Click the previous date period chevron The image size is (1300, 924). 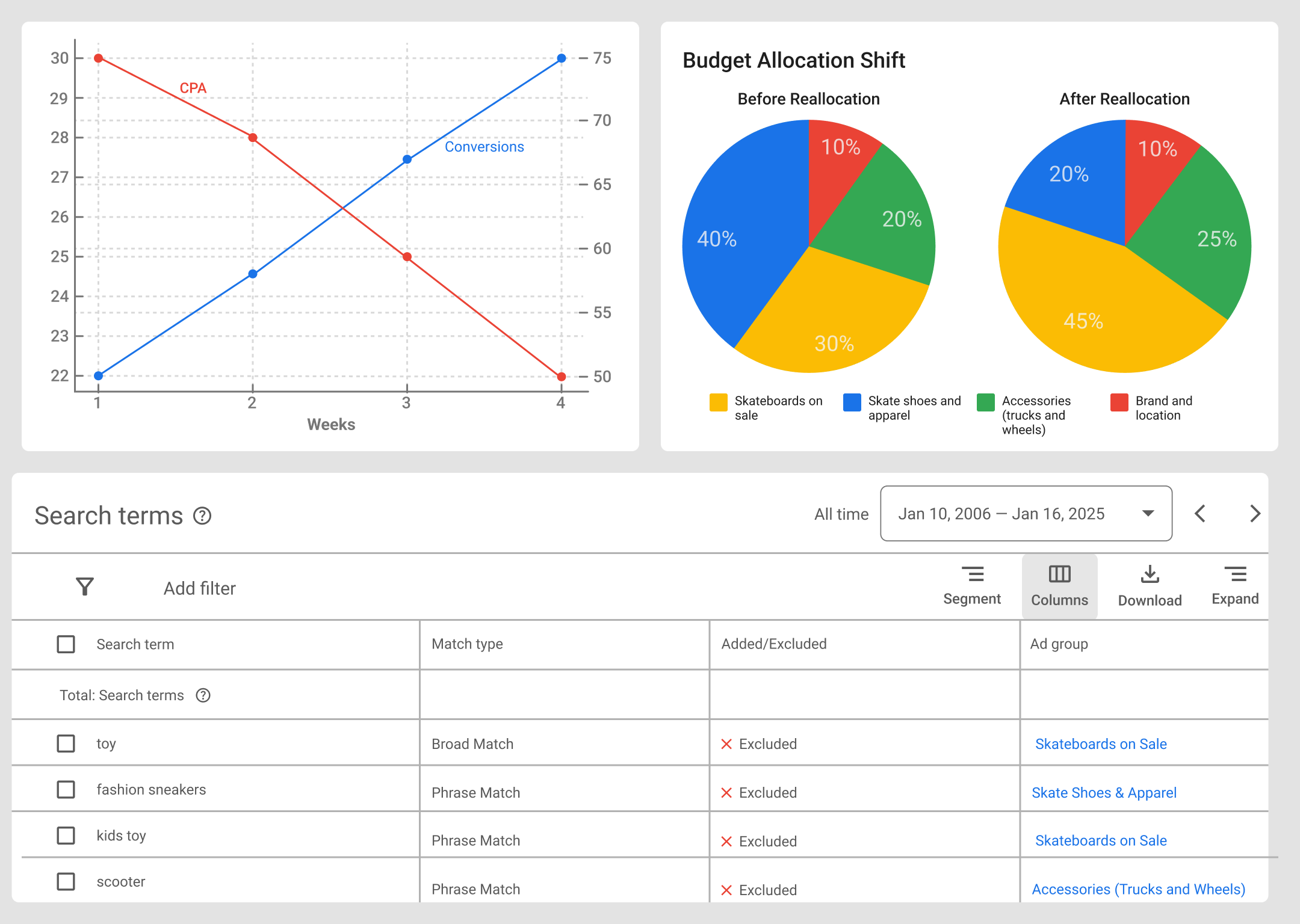(1199, 514)
